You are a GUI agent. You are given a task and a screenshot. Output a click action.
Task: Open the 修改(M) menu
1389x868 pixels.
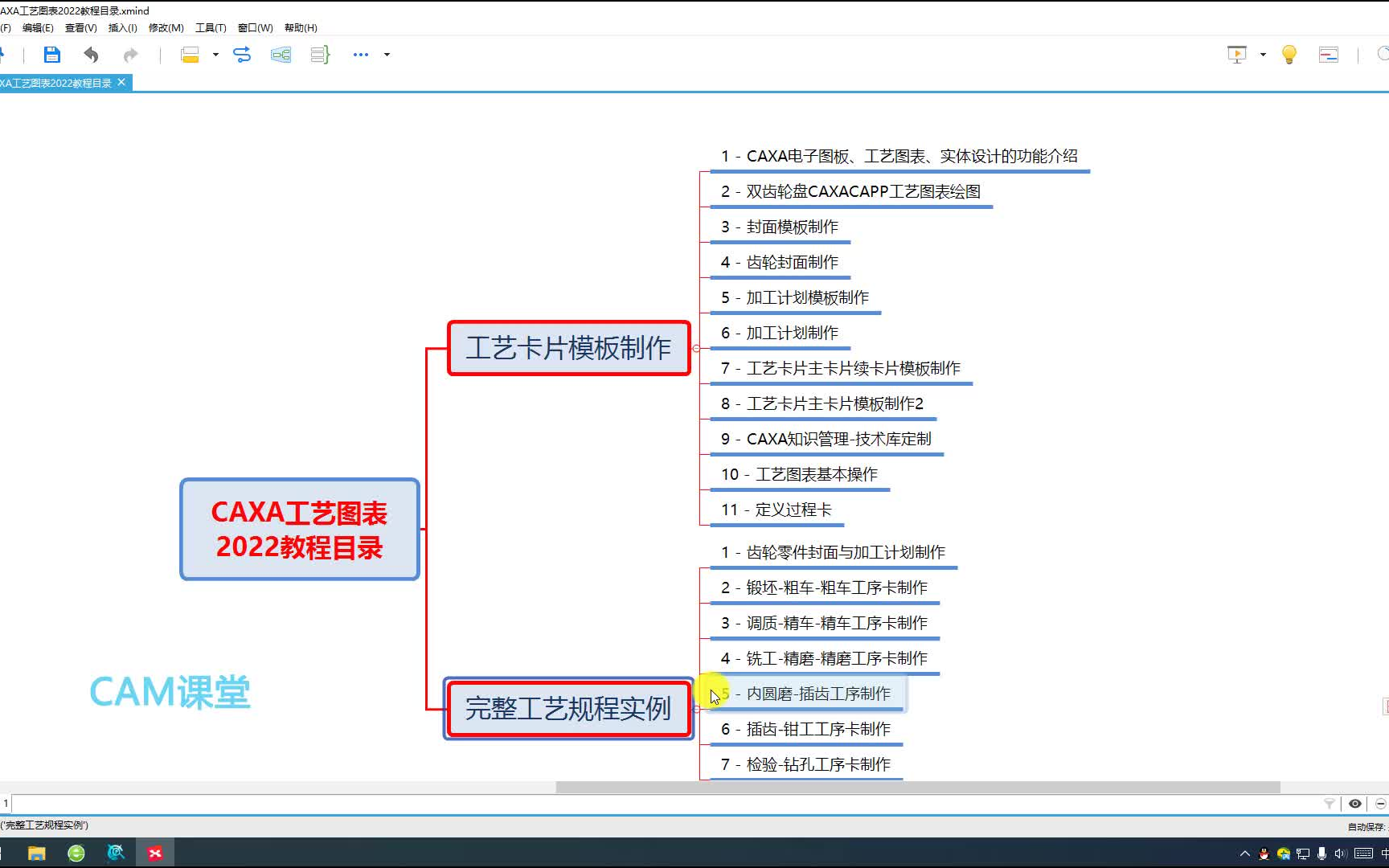click(166, 27)
